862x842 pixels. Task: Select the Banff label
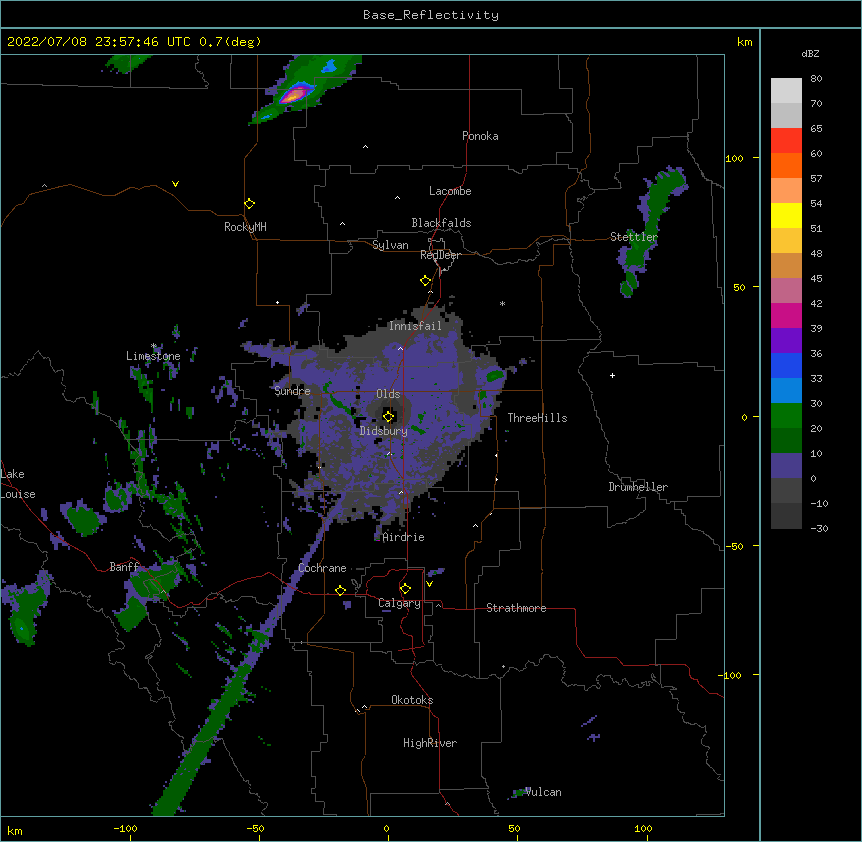124,567
